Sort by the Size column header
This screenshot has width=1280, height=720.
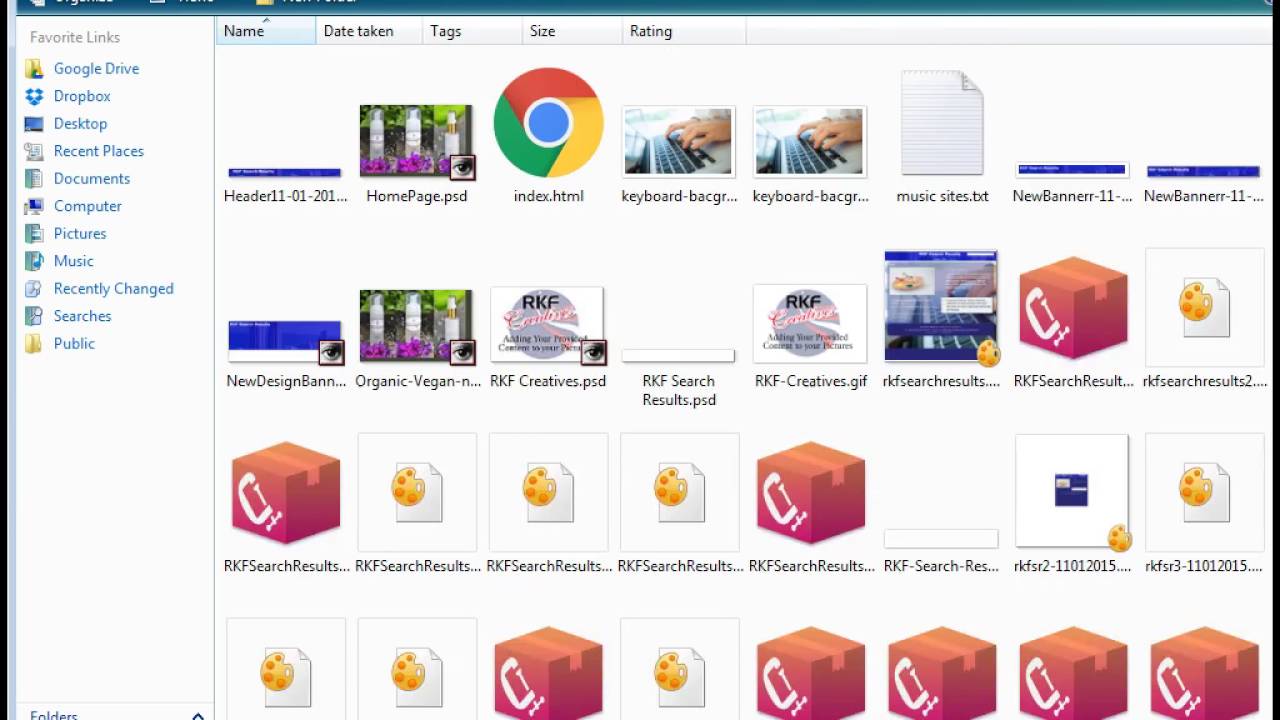(572, 31)
